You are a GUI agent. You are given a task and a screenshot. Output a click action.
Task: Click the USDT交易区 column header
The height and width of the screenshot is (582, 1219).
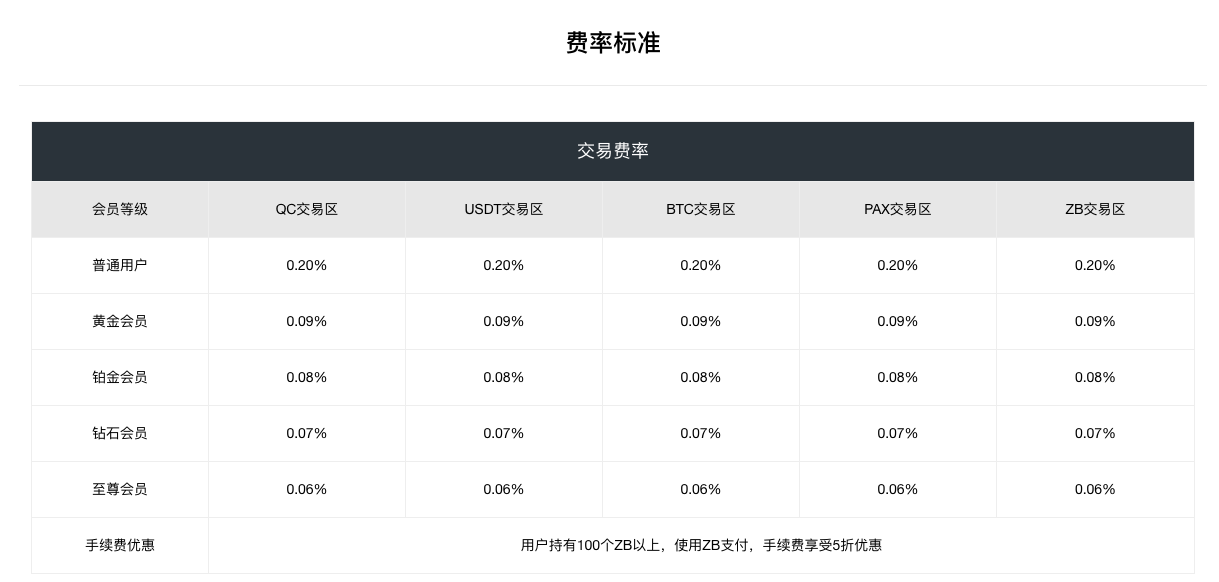503,209
